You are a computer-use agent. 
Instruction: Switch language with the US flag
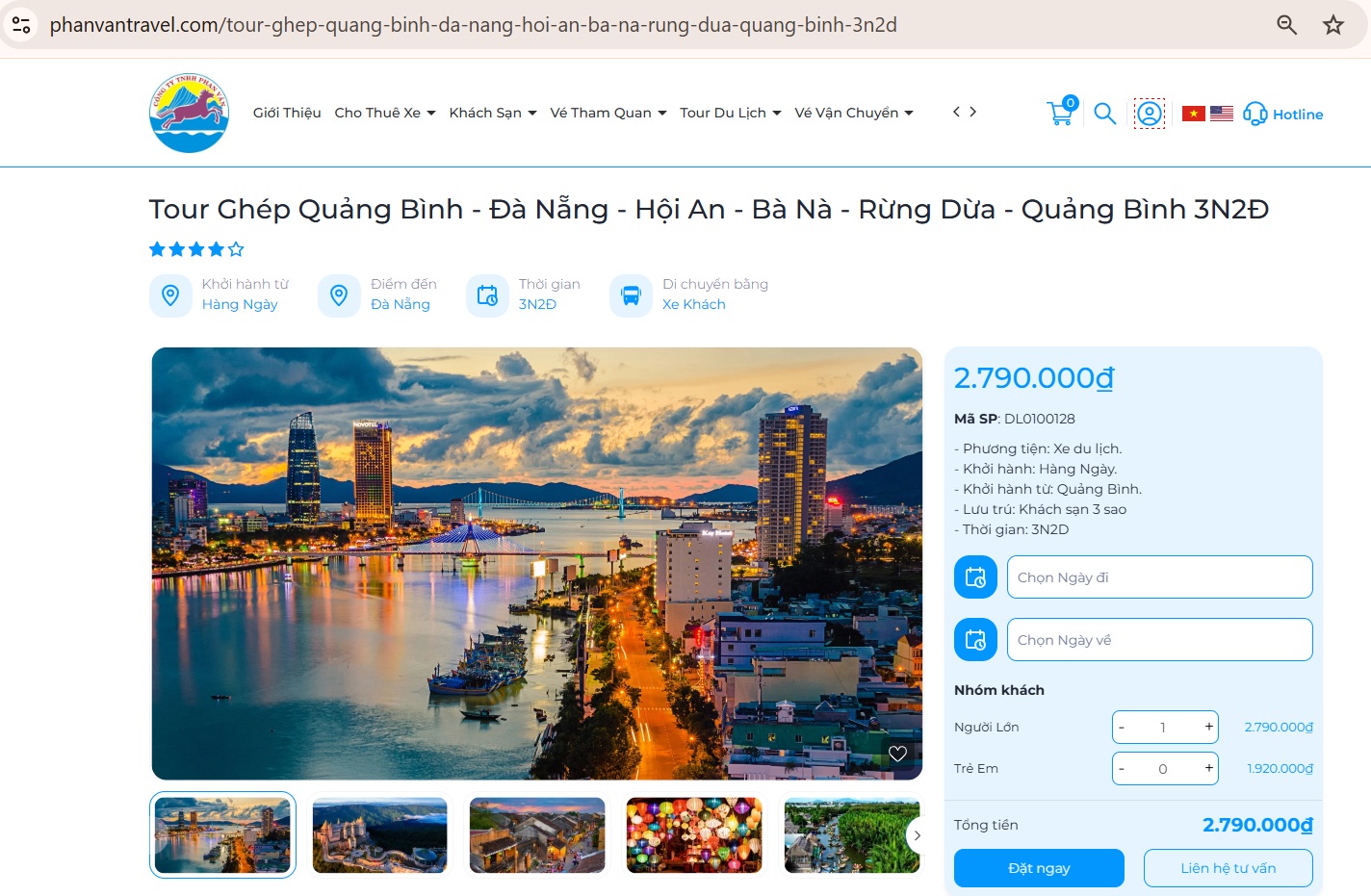click(x=1222, y=114)
